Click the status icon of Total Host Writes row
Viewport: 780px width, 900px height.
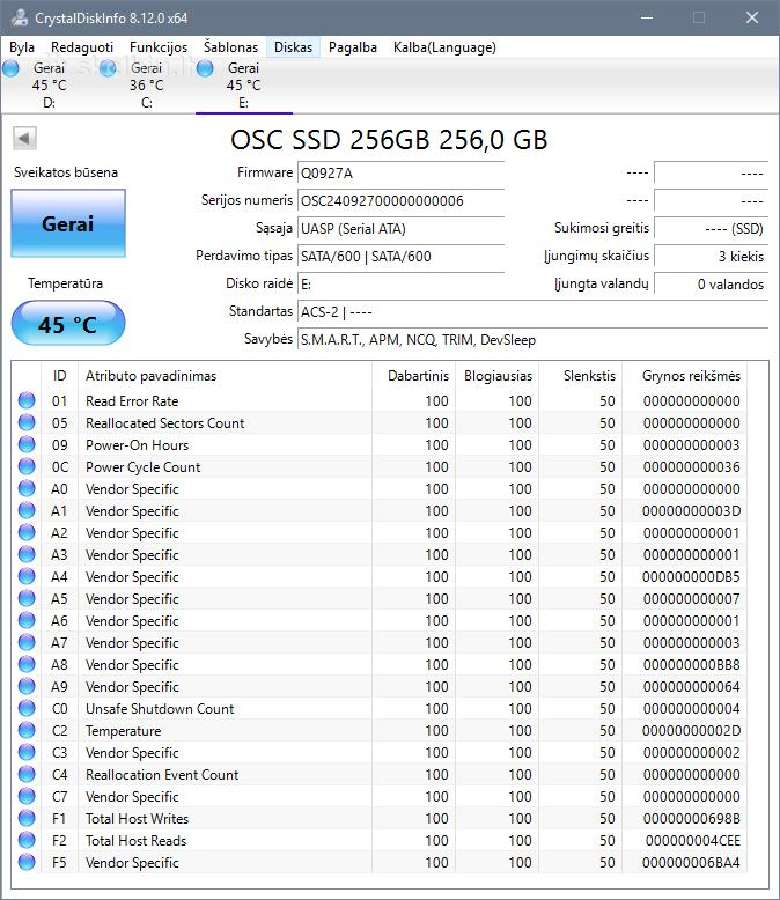tap(27, 818)
